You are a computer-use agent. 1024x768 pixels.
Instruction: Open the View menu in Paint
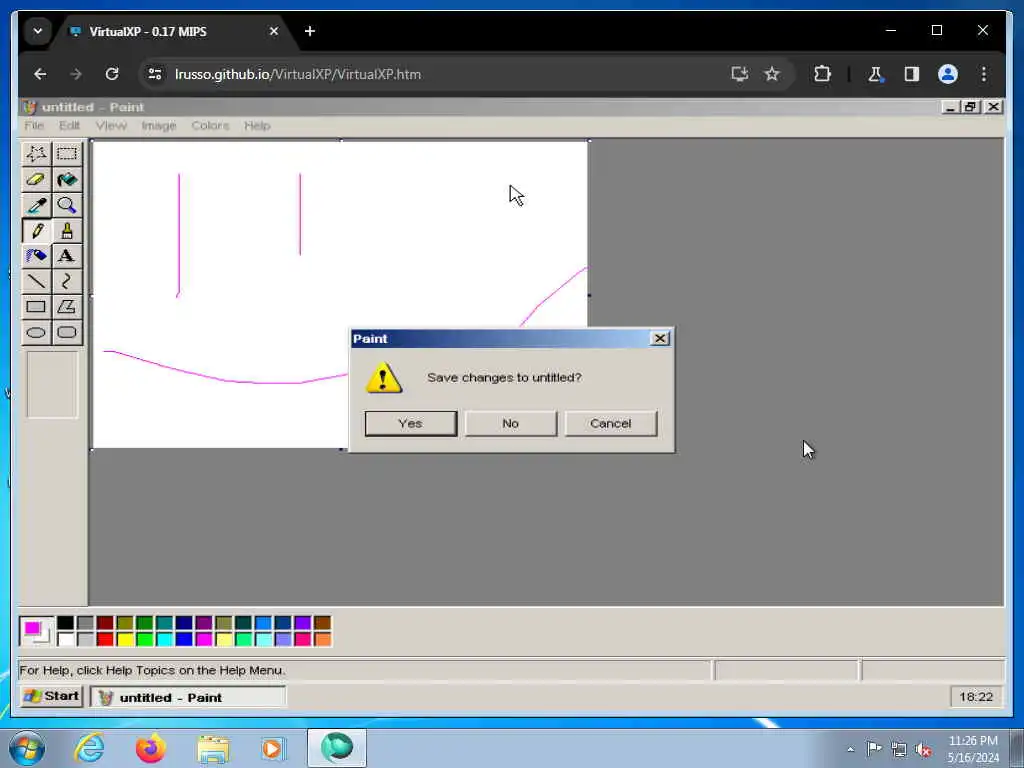pyautogui.click(x=111, y=125)
